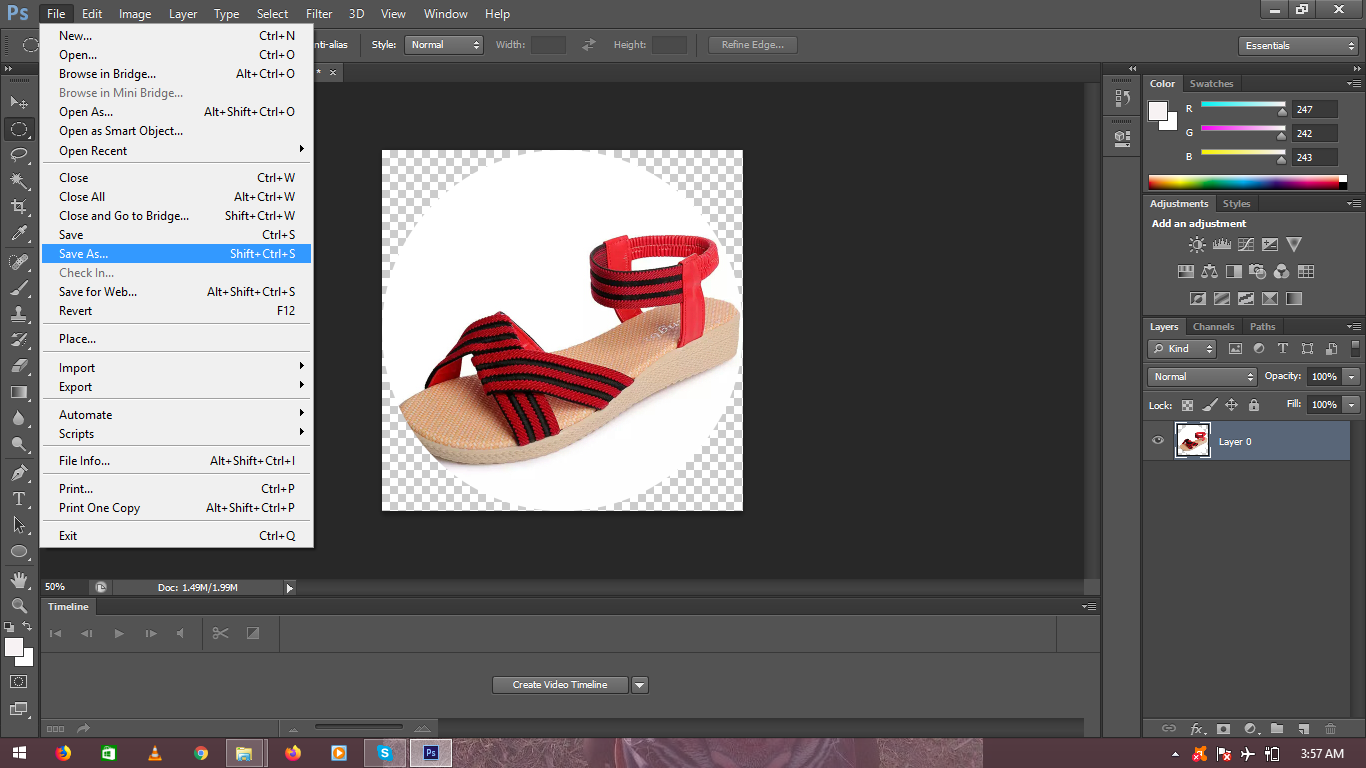The image size is (1366, 768).
Task: Toggle lock transparent pixels
Action: (x=1187, y=405)
